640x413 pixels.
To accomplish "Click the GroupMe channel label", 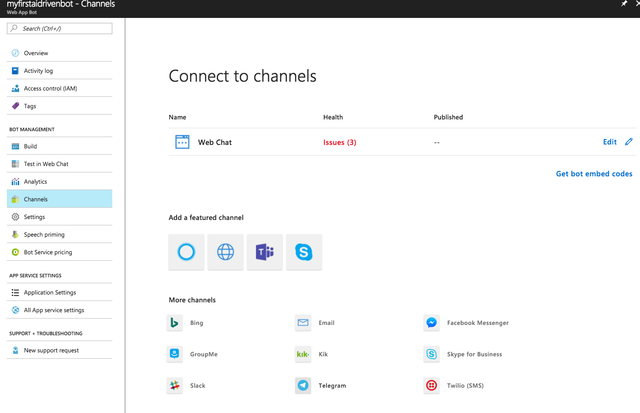I will tap(204, 354).
